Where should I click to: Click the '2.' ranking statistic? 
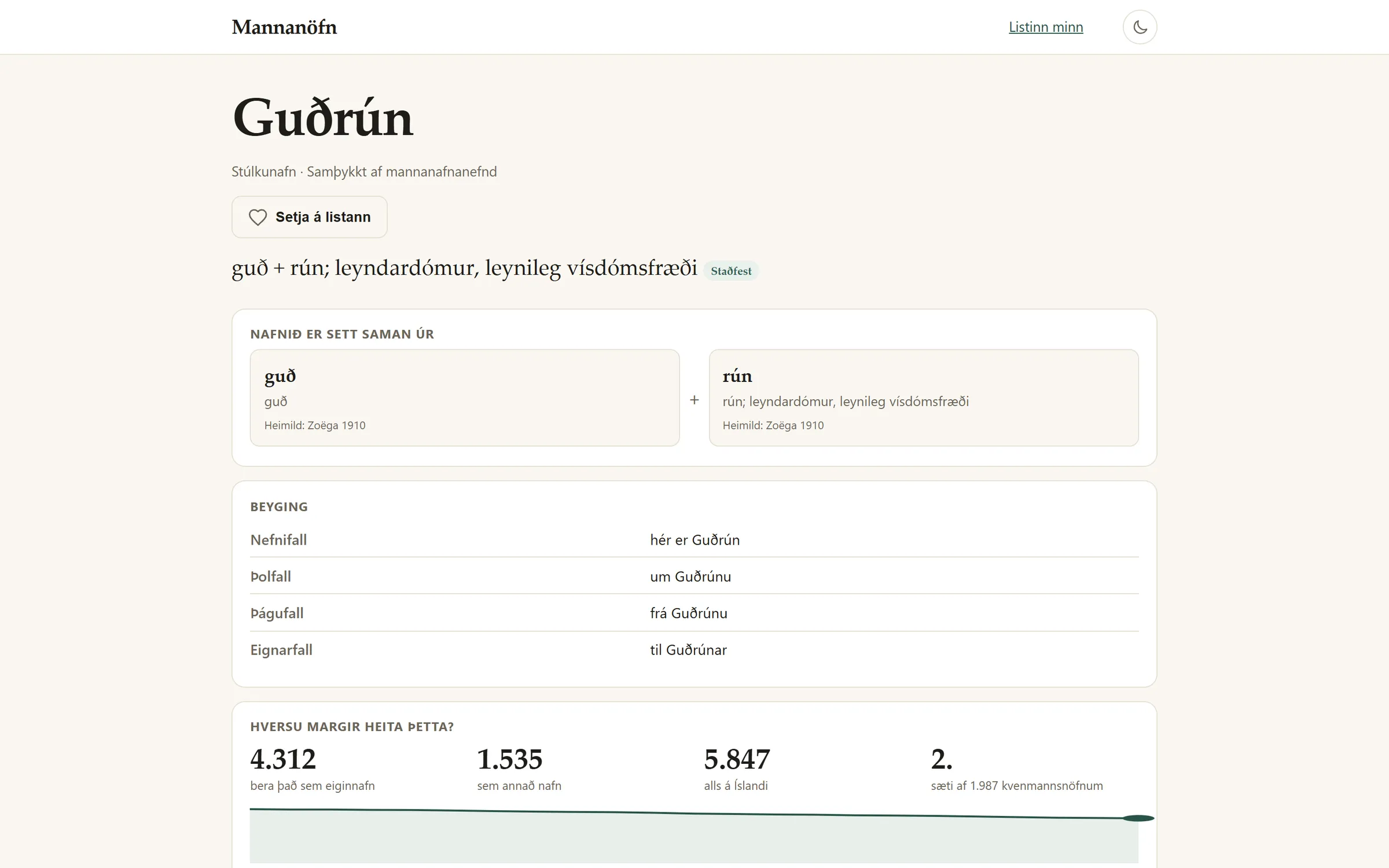[x=942, y=759]
